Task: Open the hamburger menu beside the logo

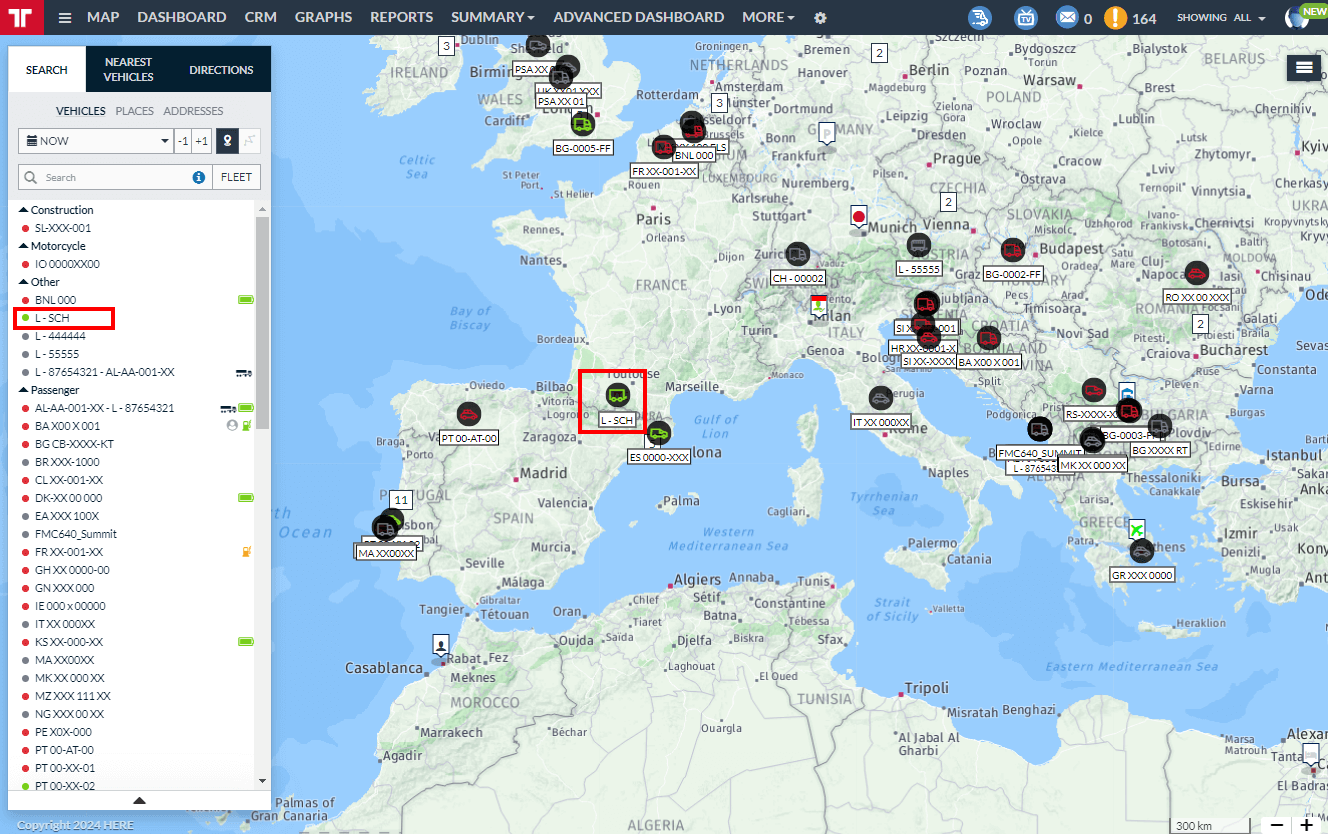Action: (x=65, y=18)
